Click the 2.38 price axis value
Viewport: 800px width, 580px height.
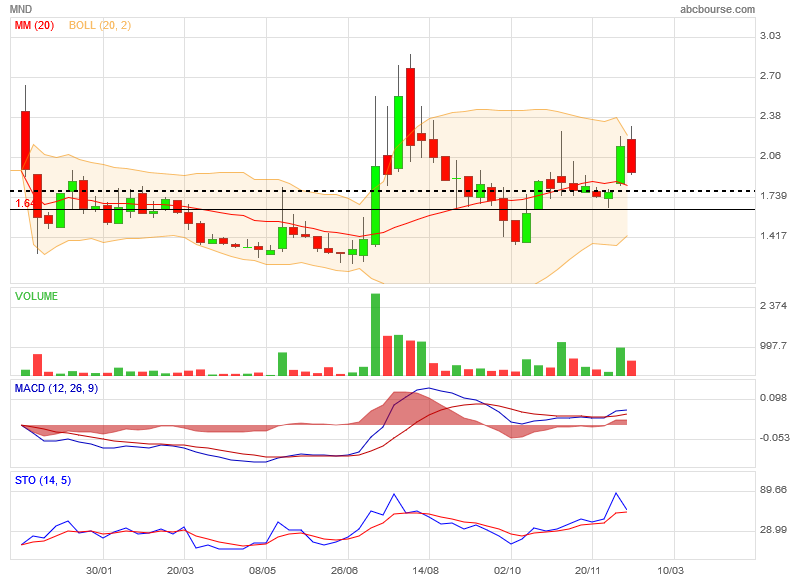click(770, 116)
